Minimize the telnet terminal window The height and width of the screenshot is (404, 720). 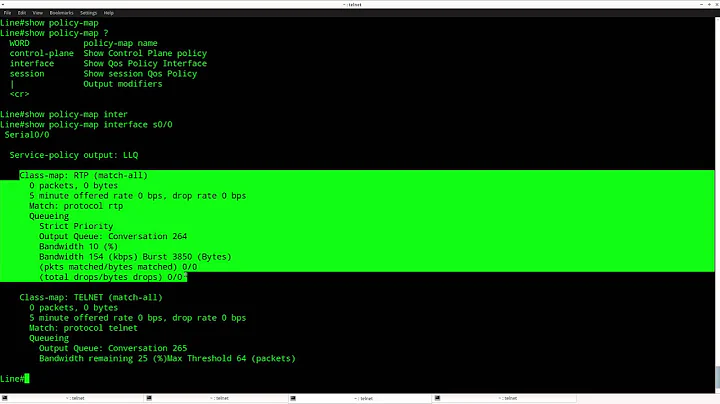701,4
